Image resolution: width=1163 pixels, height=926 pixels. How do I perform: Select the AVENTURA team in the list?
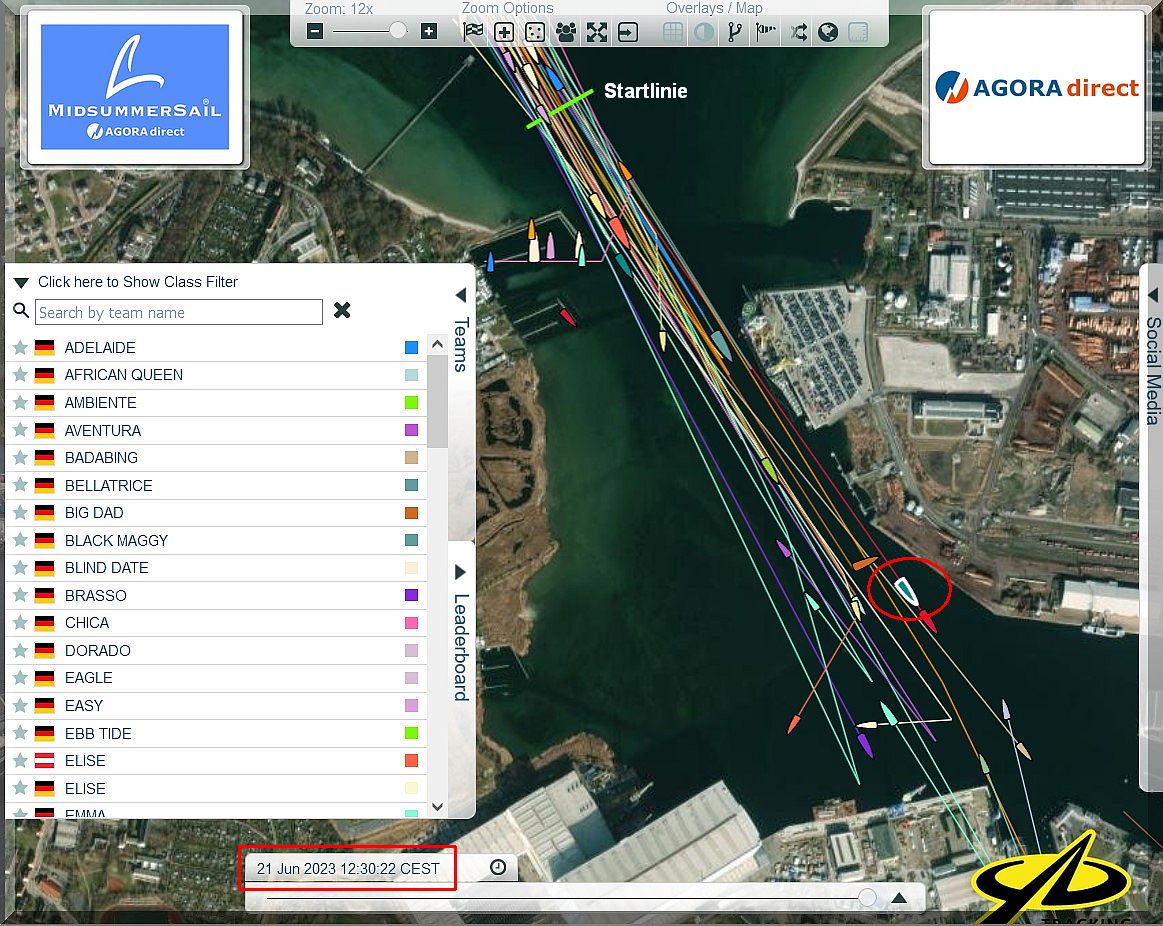(x=103, y=431)
